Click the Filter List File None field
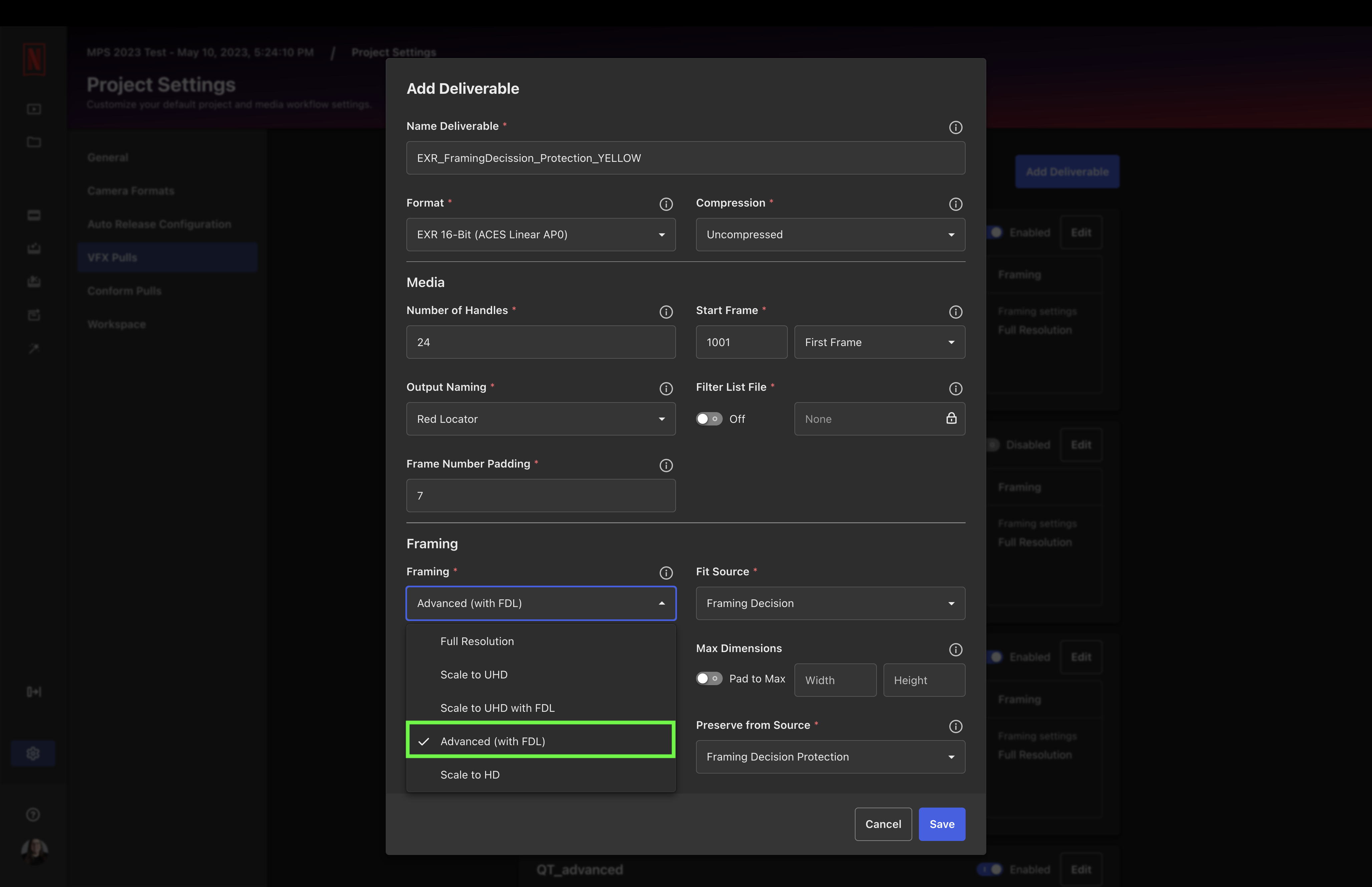The image size is (1372, 887). click(879, 419)
